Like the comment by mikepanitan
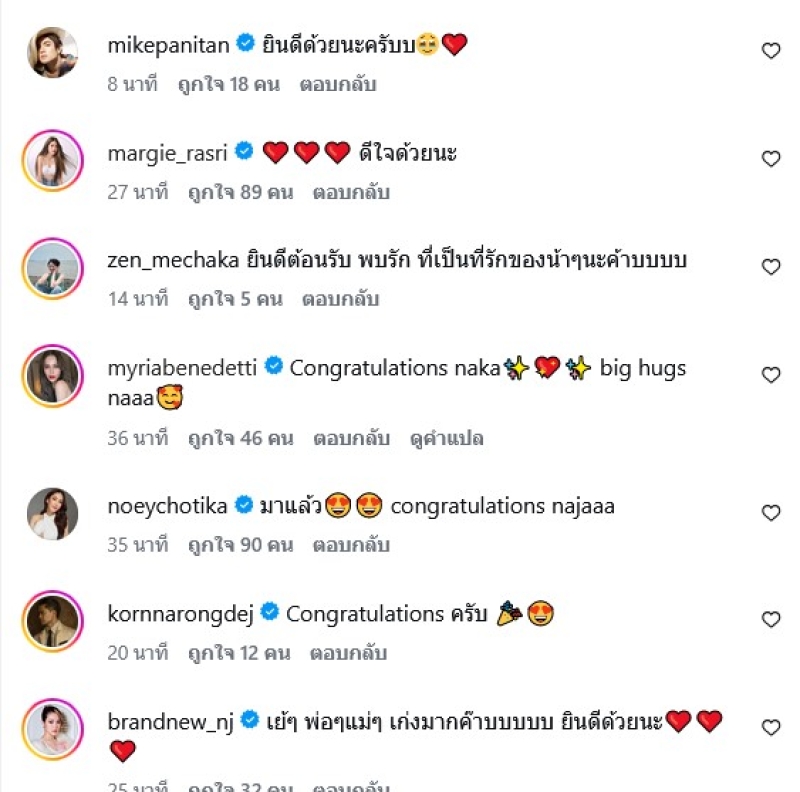The height and width of the screenshot is (792, 800). [x=770, y=51]
